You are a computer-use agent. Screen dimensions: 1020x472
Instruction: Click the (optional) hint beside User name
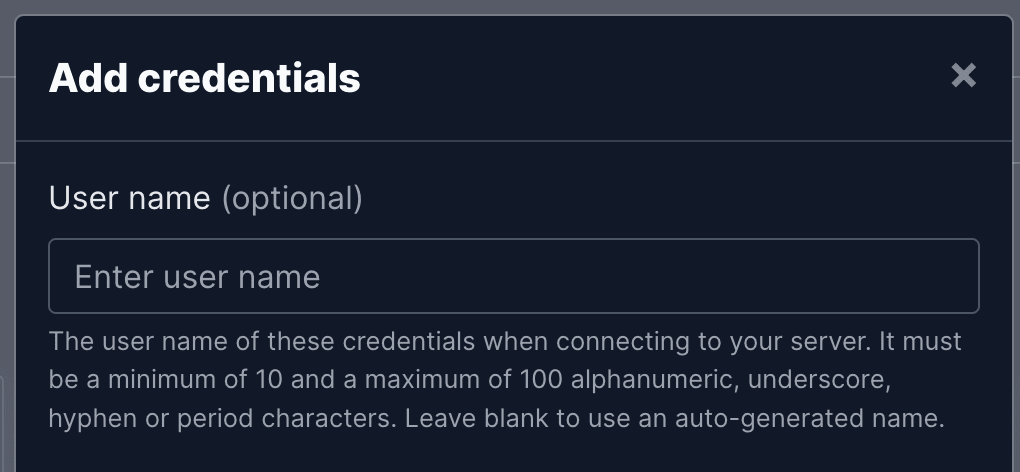(292, 199)
